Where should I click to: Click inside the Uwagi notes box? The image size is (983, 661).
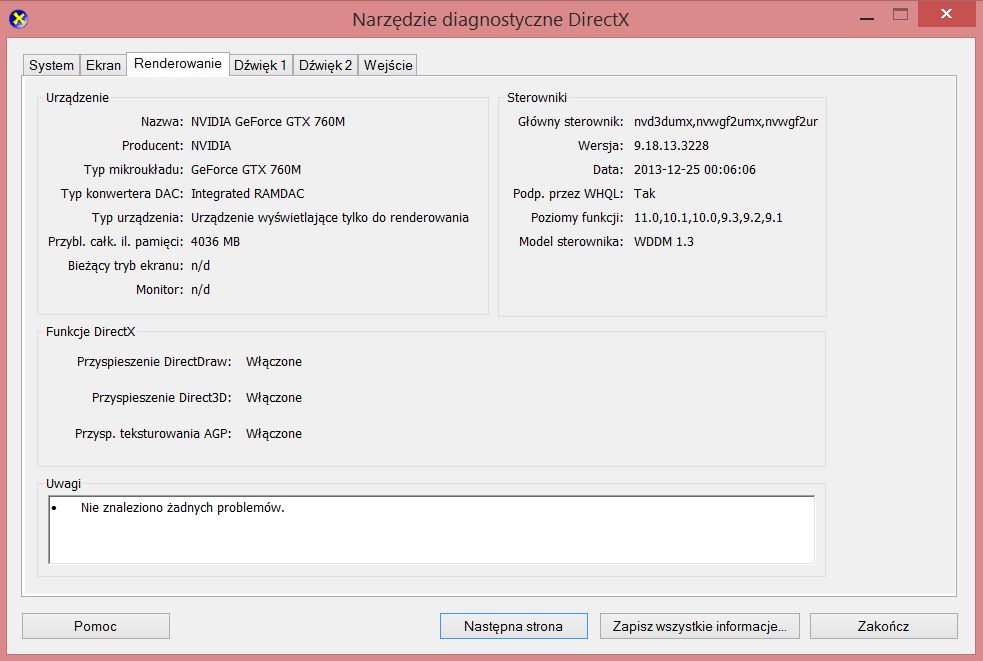click(431, 530)
